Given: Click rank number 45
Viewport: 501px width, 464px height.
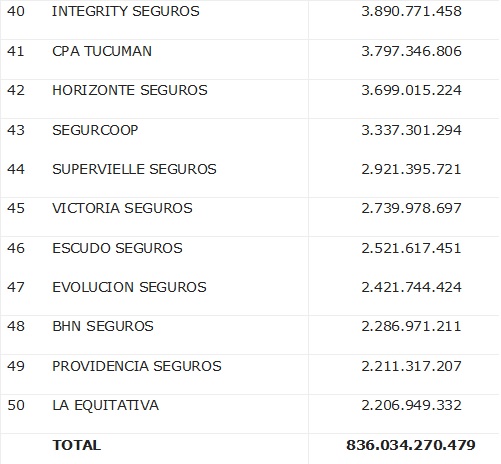Looking at the screenshot, I should (x=16, y=208).
